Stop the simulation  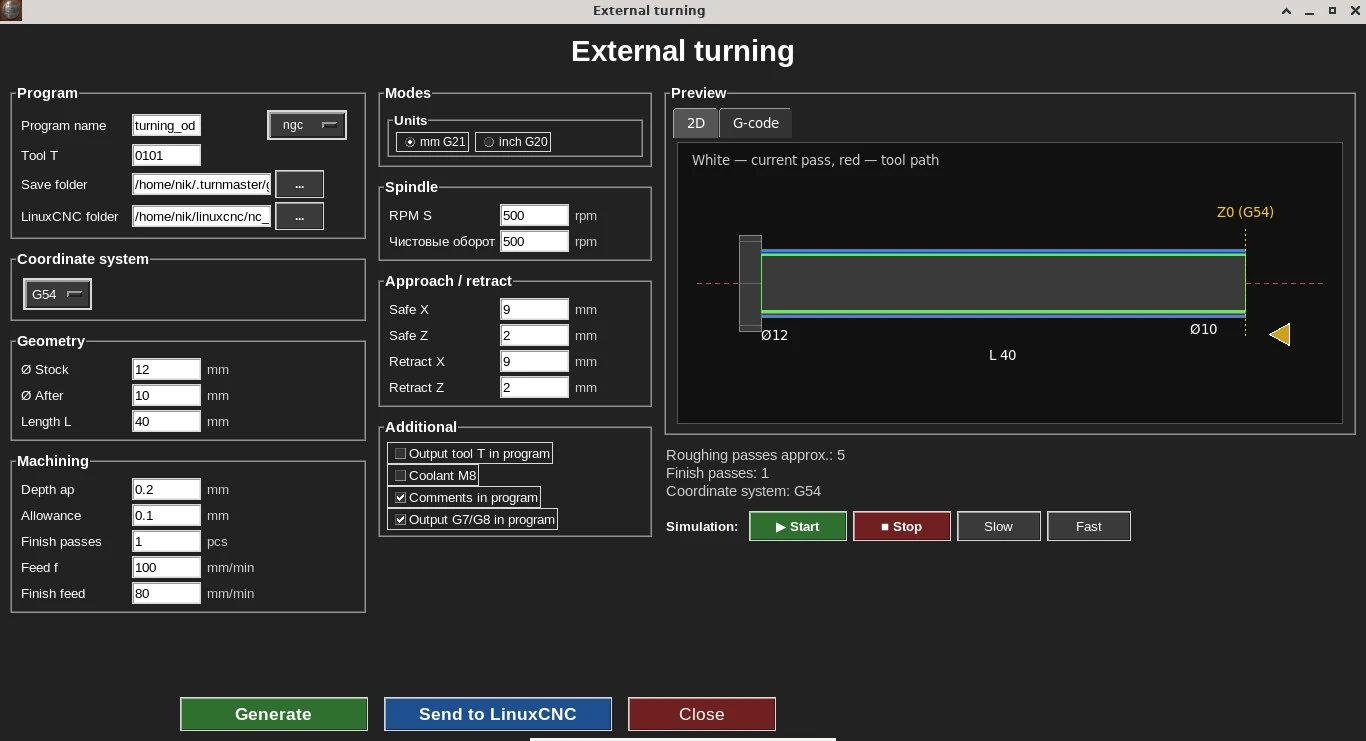click(x=902, y=526)
